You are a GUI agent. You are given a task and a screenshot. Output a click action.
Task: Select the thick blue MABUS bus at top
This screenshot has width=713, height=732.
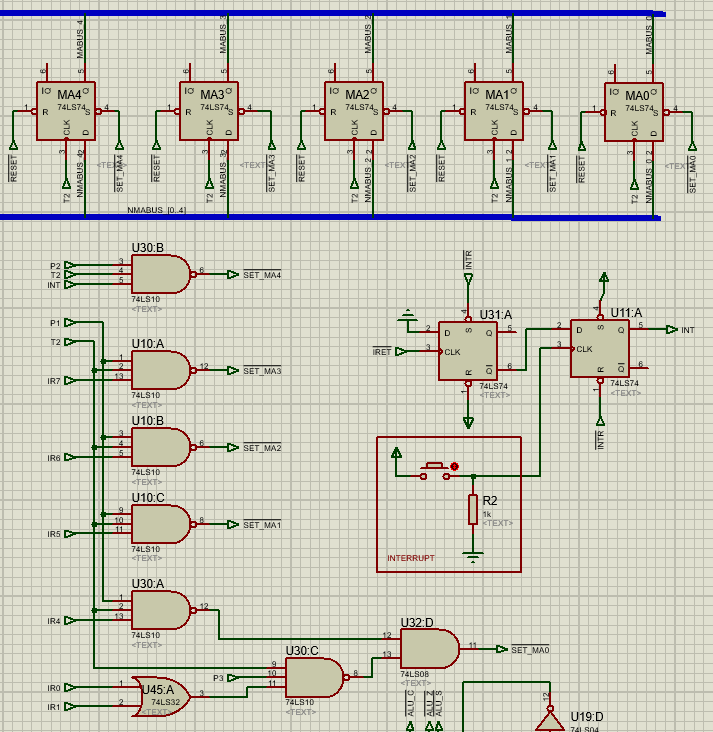[x=332, y=14]
